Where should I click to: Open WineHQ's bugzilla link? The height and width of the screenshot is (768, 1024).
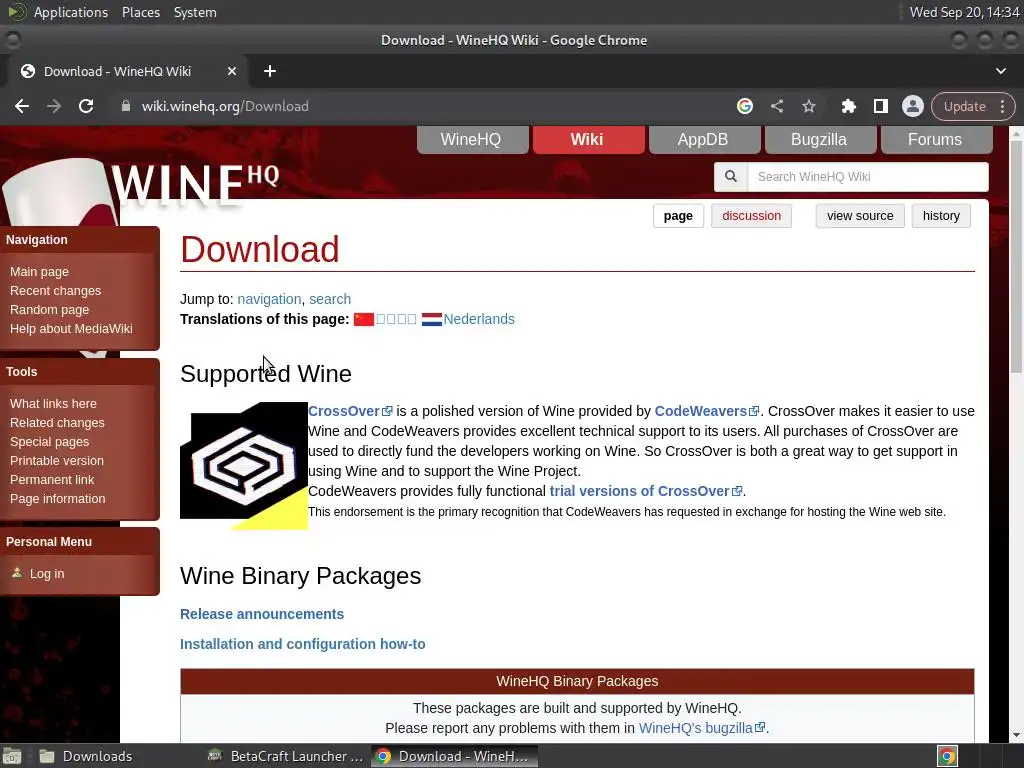pos(701,728)
